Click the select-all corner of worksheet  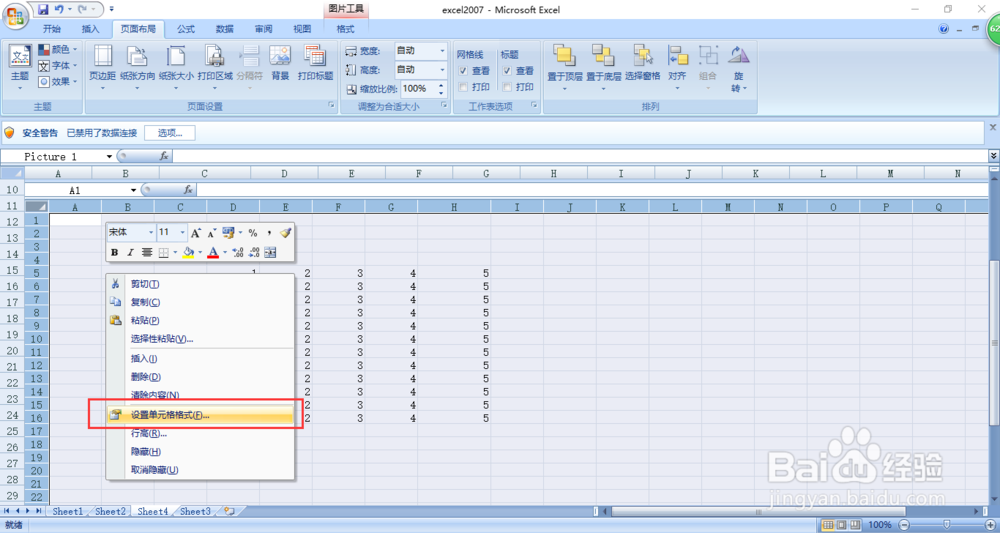[12, 173]
